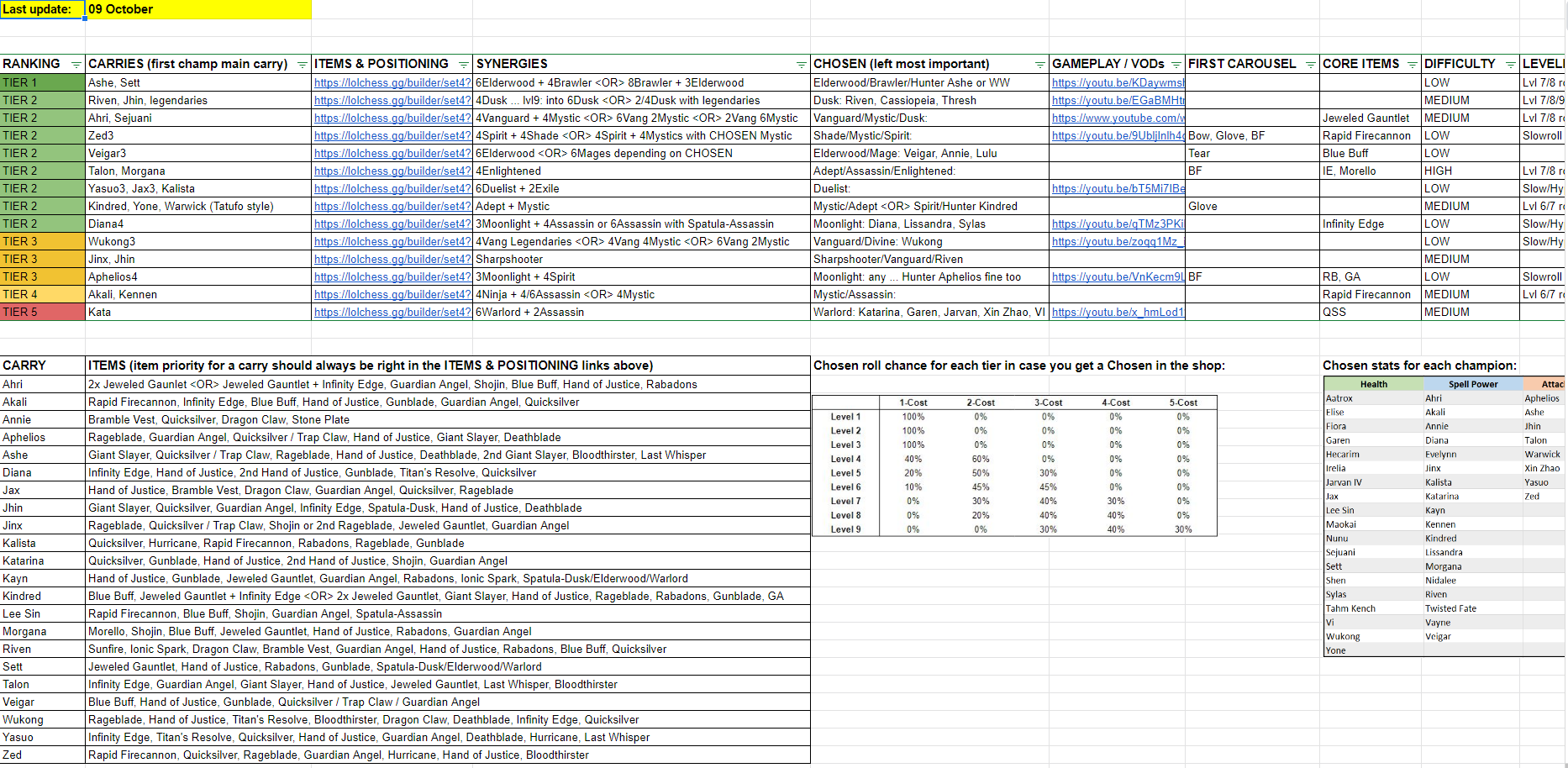Viewport: 1568px width, 768px height.
Task: Click the 'TIER 4' ranking cell
Action: click(42, 294)
